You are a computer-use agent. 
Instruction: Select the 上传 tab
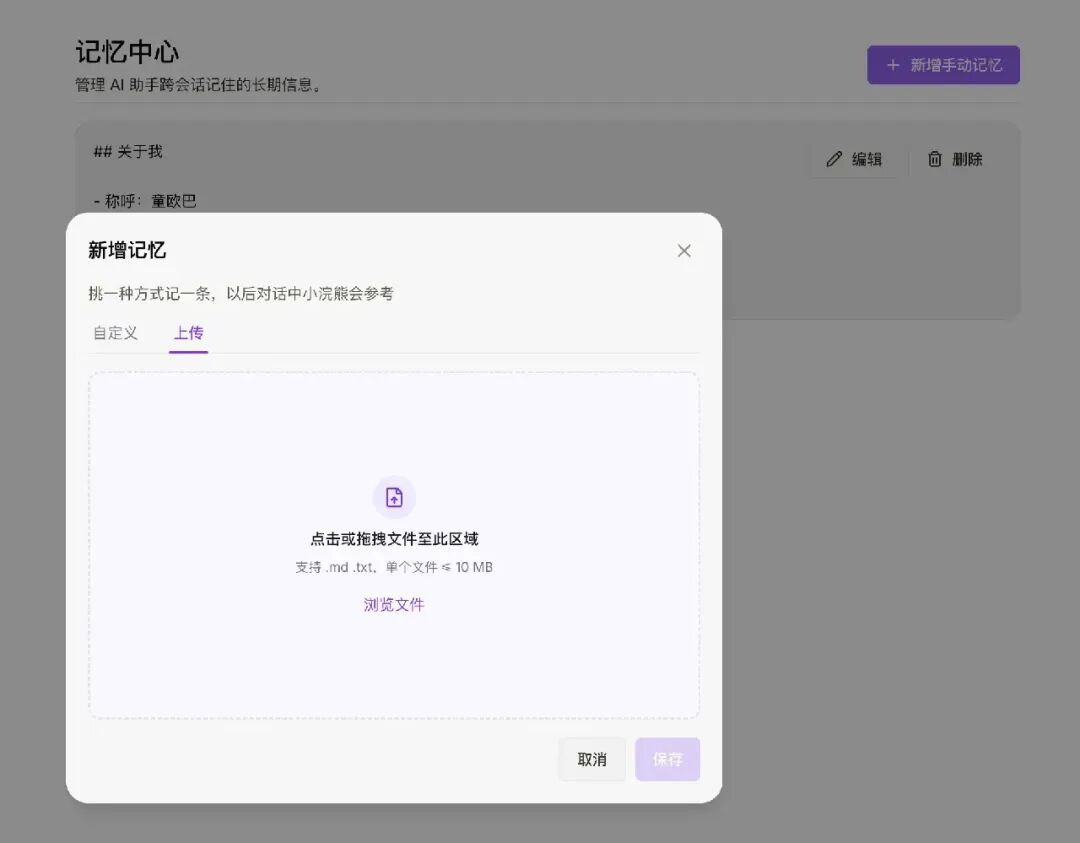point(189,333)
